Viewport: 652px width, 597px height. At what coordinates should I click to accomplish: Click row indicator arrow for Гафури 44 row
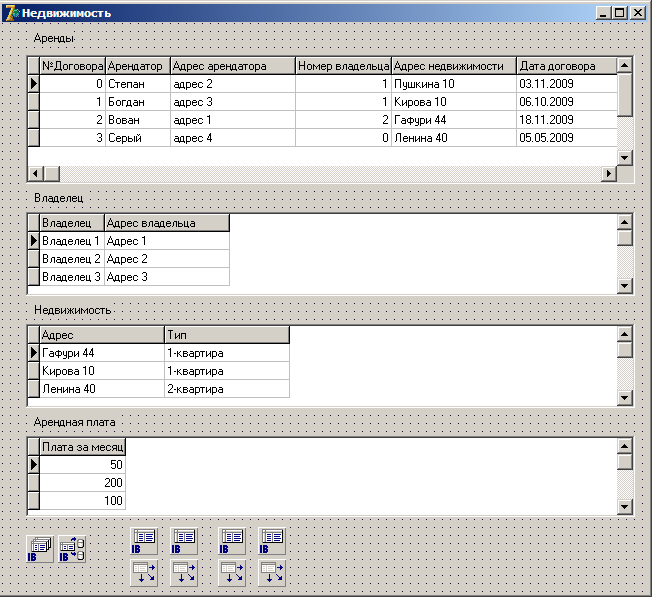(x=34, y=353)
